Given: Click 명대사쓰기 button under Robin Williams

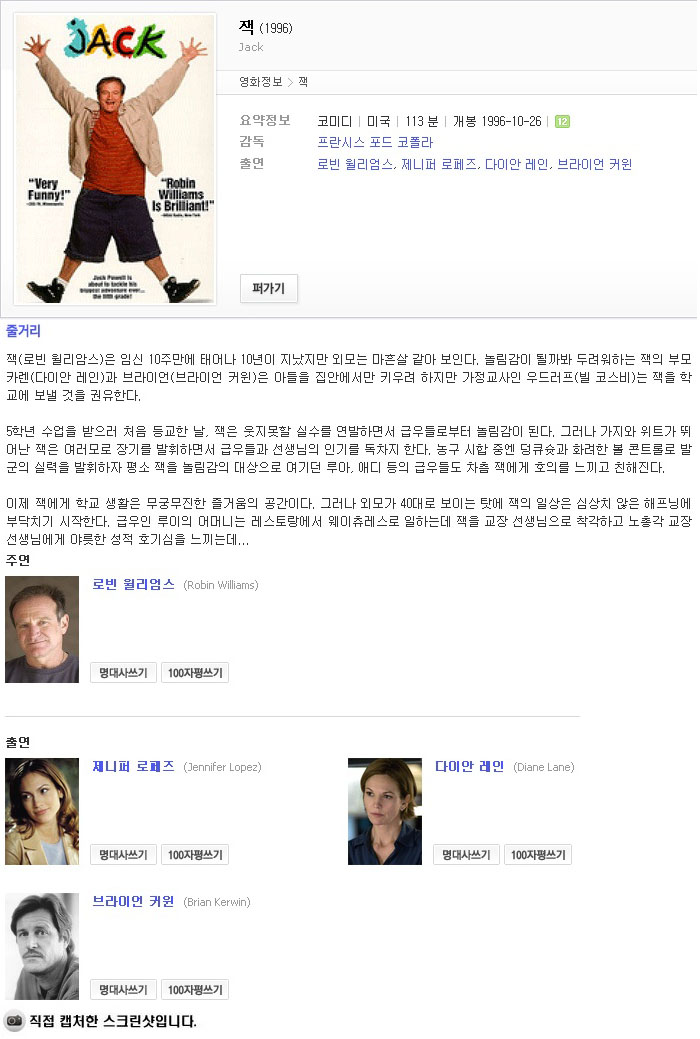Looking at the screenshot, I should (123, 673).
